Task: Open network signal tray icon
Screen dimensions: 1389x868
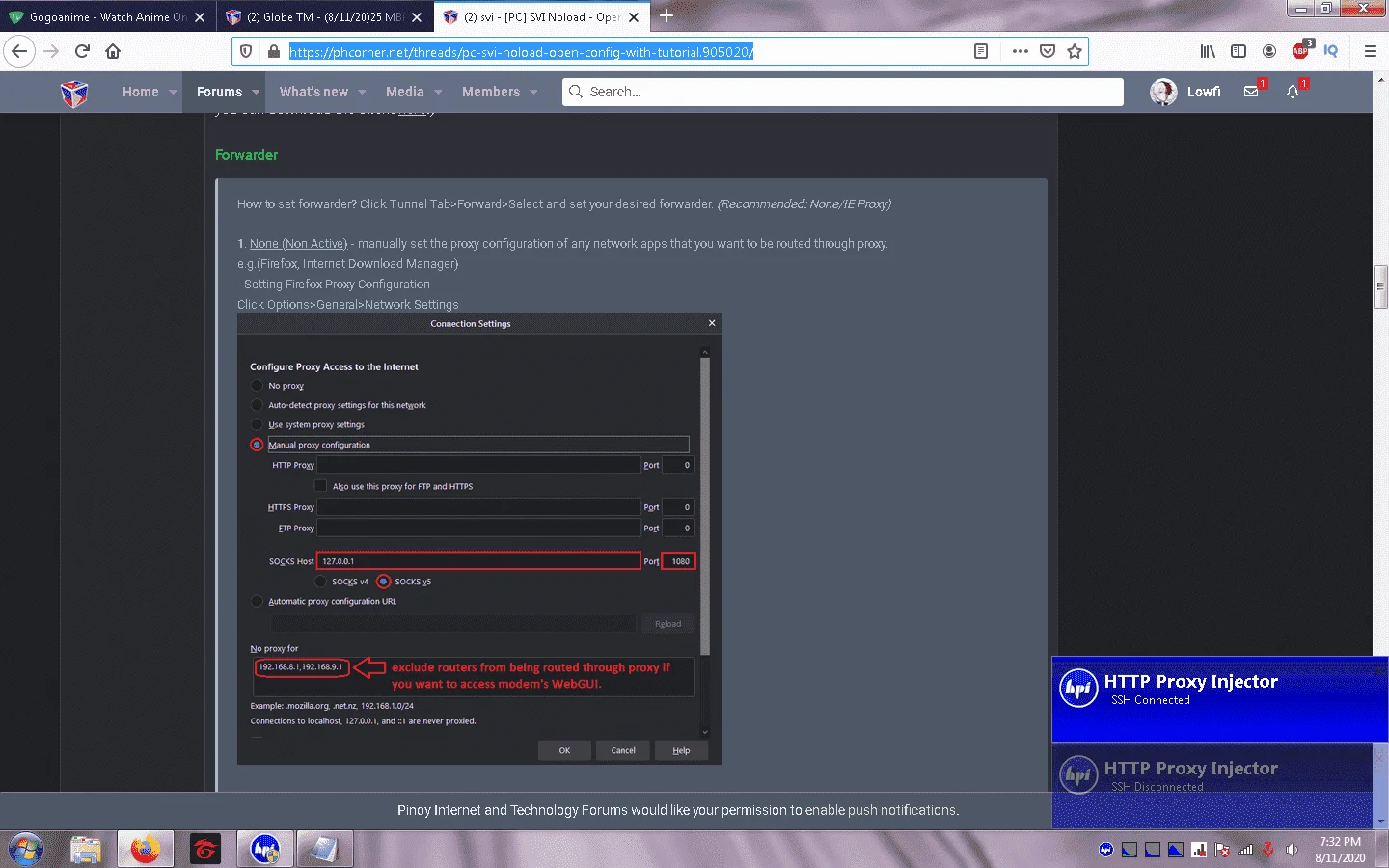Action: click(1245, 850)
